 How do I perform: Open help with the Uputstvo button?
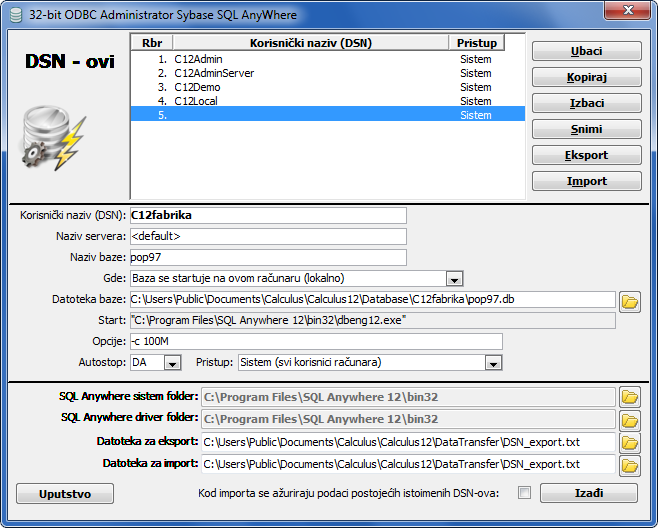65,494
